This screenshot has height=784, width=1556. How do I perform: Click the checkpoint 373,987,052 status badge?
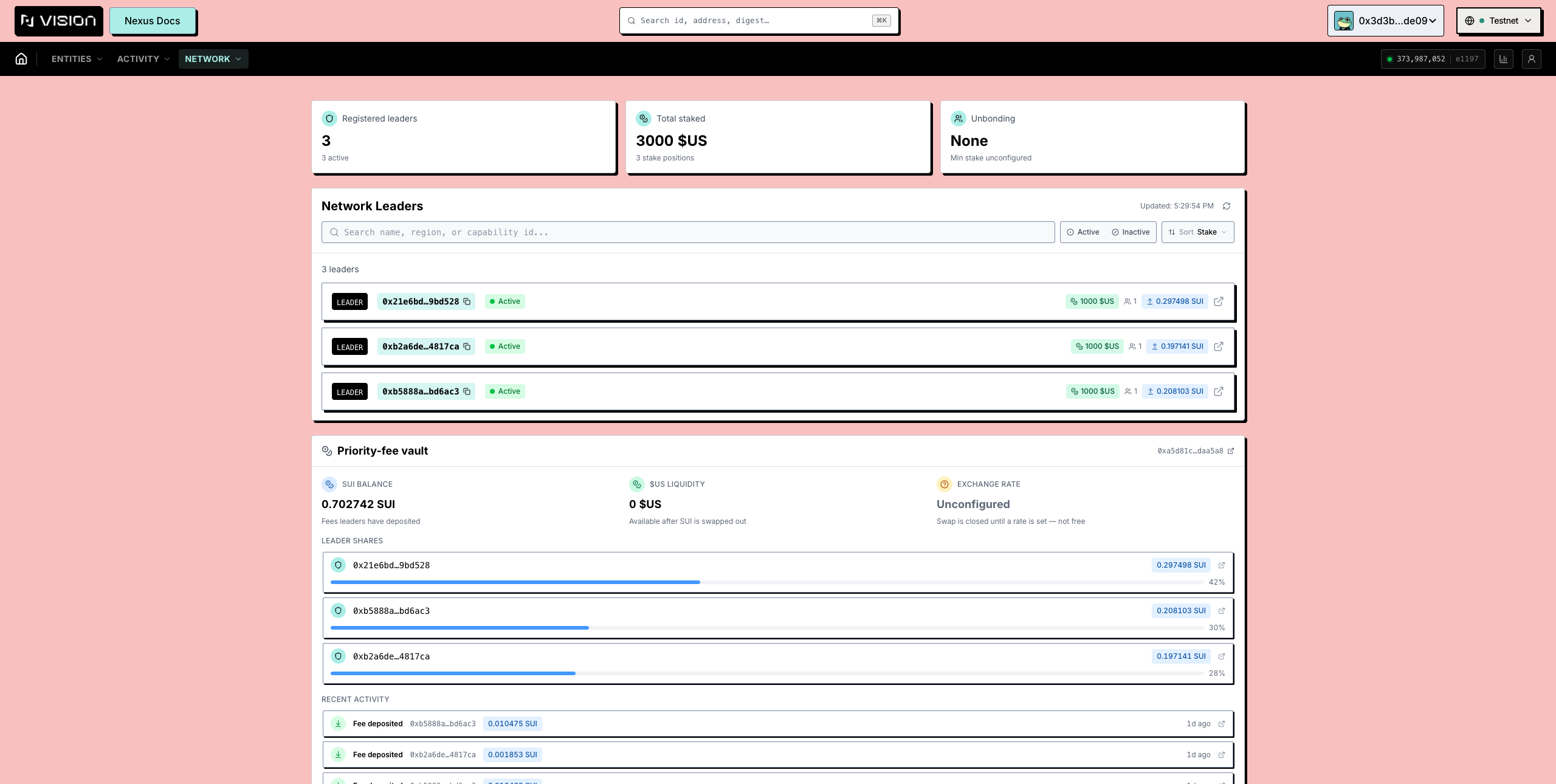tap(1433, 59)
